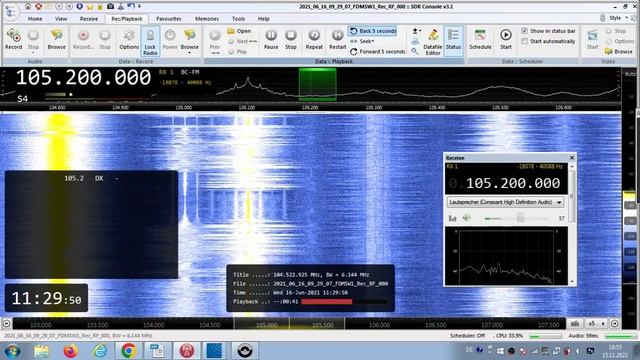640x360 pixels.
Task: Open the Favourites ribbon tab
Action: click(x=169, y=19)
